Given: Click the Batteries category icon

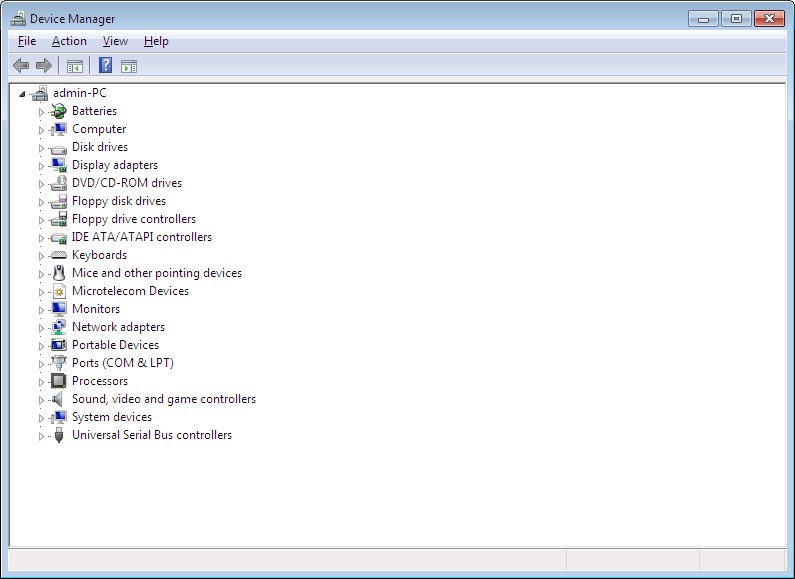Looking at the screenshot, I should pos(59,111).
